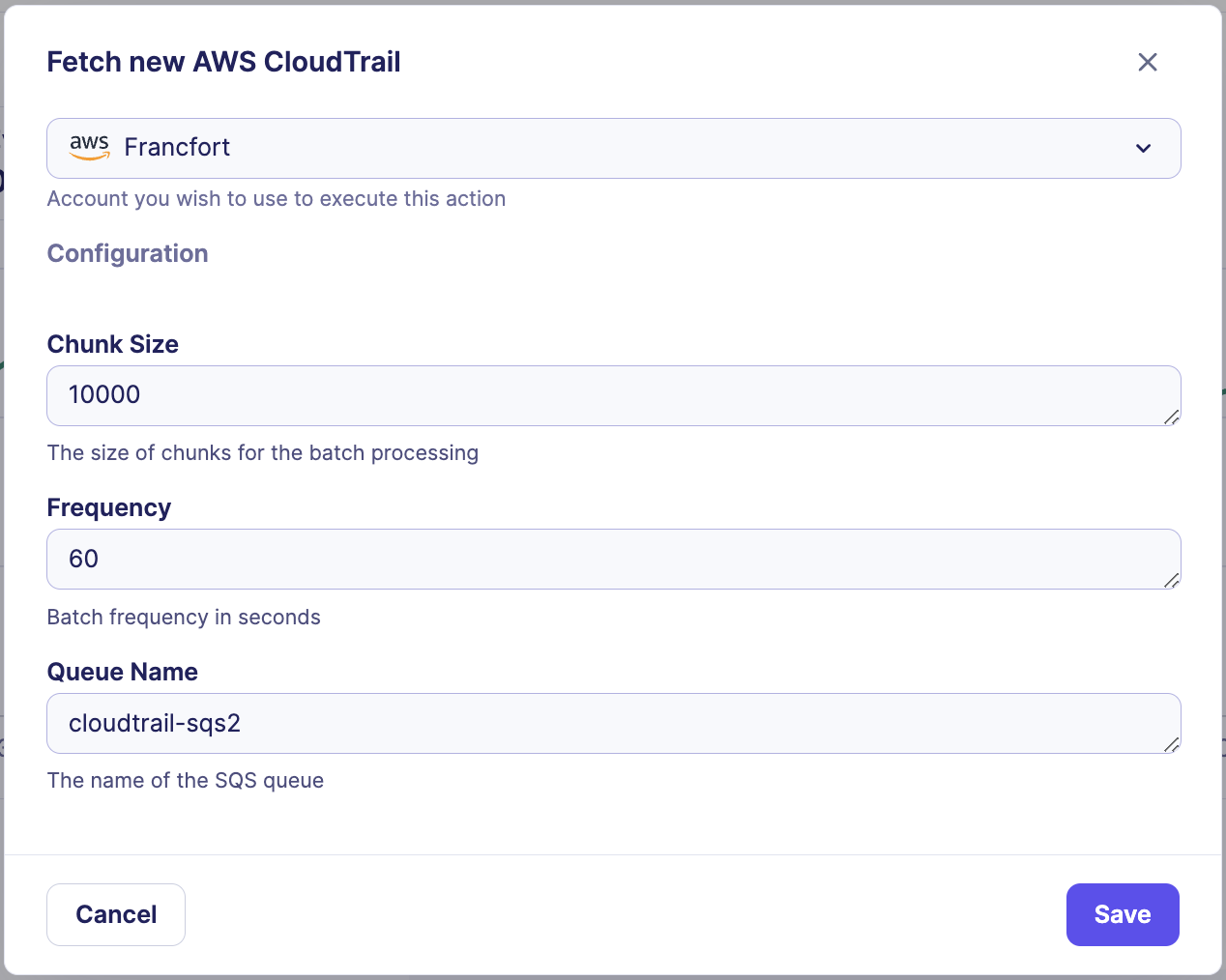The height and width of the screenshot is (980, 1226).
Task: Click the Queue Name resize corner handle
Action: (x=1171, y=744)
